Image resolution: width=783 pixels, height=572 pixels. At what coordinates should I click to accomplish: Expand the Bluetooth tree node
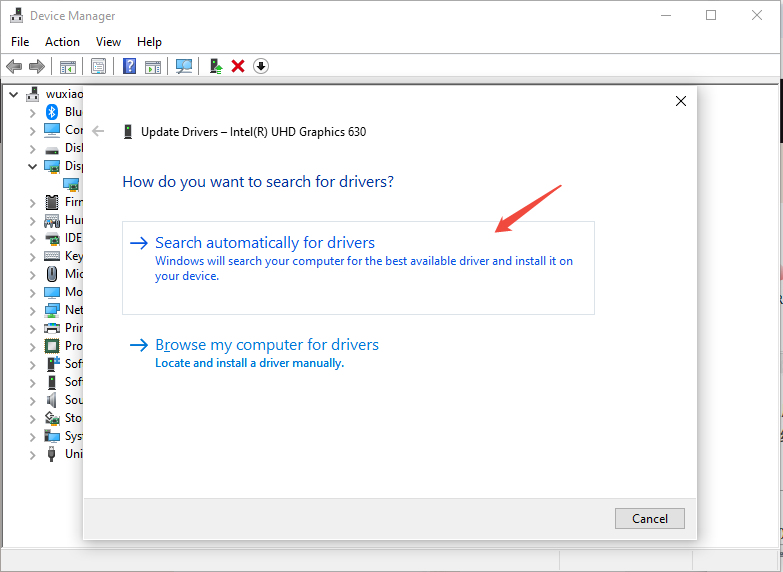[x=32, y=112]
